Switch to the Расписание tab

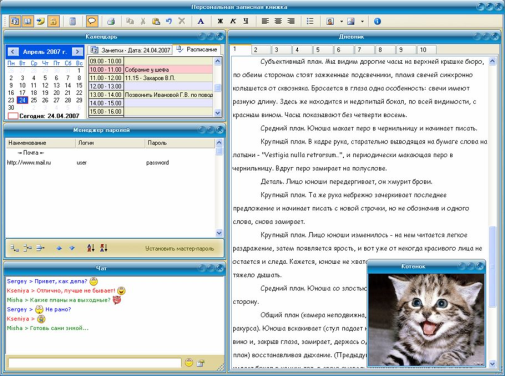(198, 50)
